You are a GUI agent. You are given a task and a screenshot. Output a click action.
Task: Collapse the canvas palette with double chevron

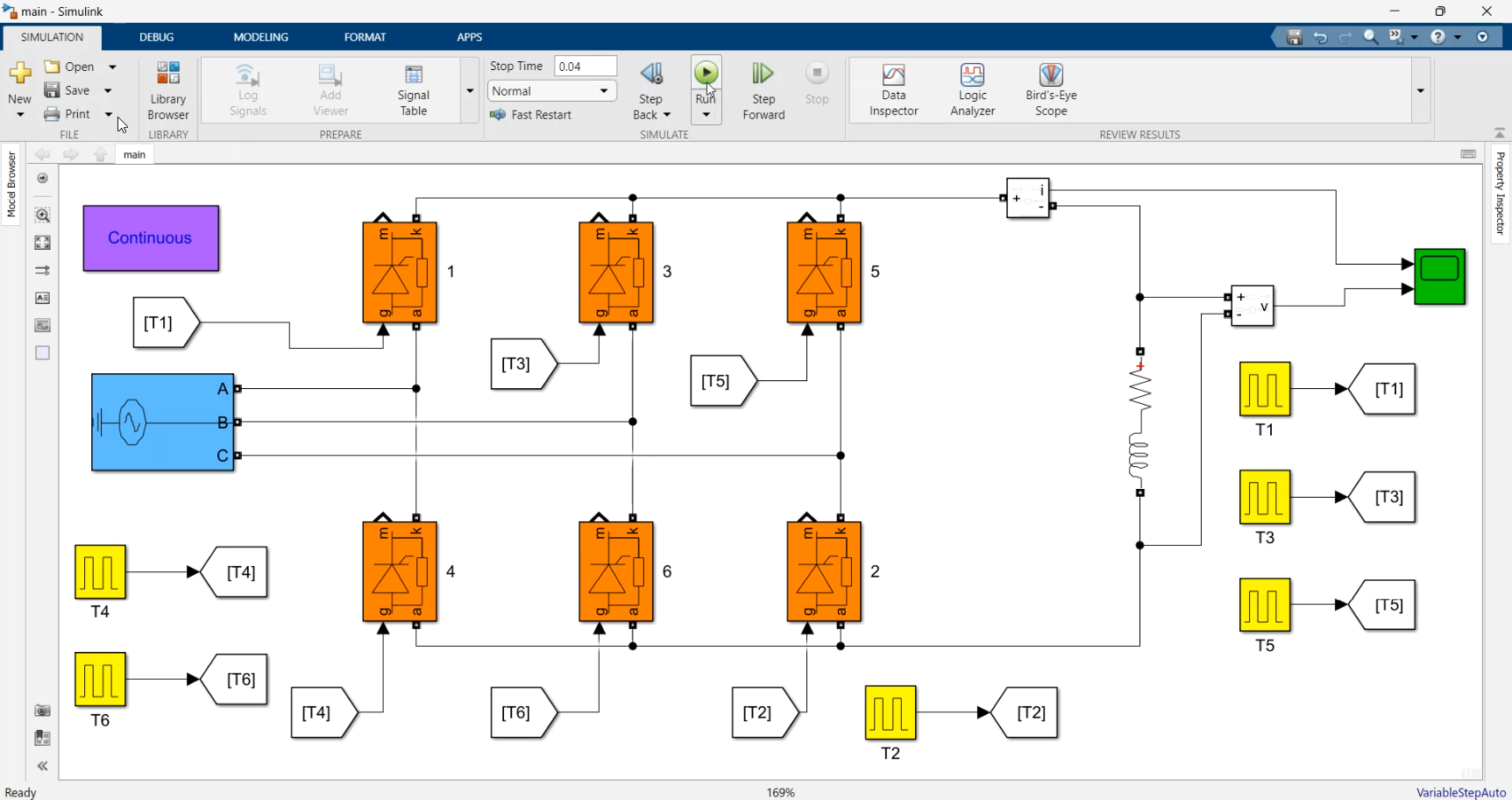tap(42, 766)
